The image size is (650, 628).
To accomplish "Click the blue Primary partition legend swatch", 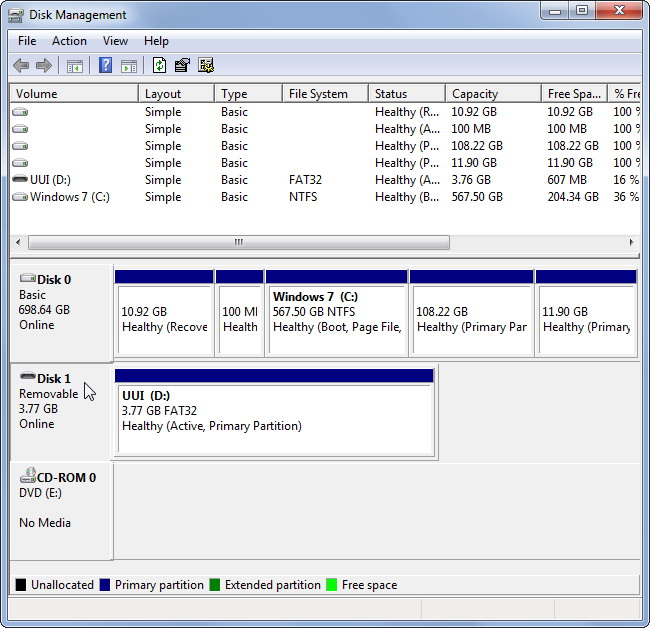I will tap(105, 585).
